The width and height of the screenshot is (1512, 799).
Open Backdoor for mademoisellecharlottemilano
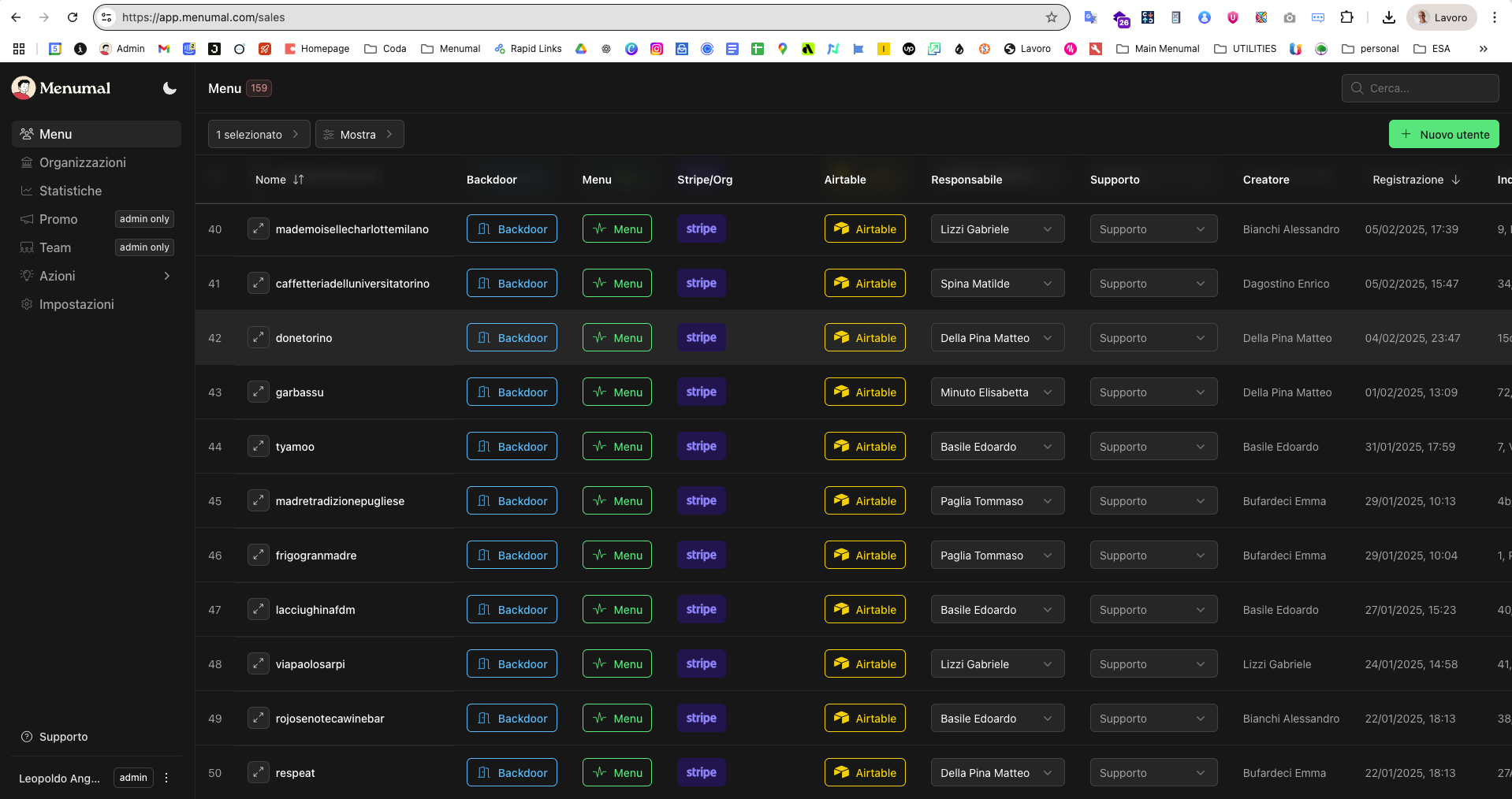512,229
